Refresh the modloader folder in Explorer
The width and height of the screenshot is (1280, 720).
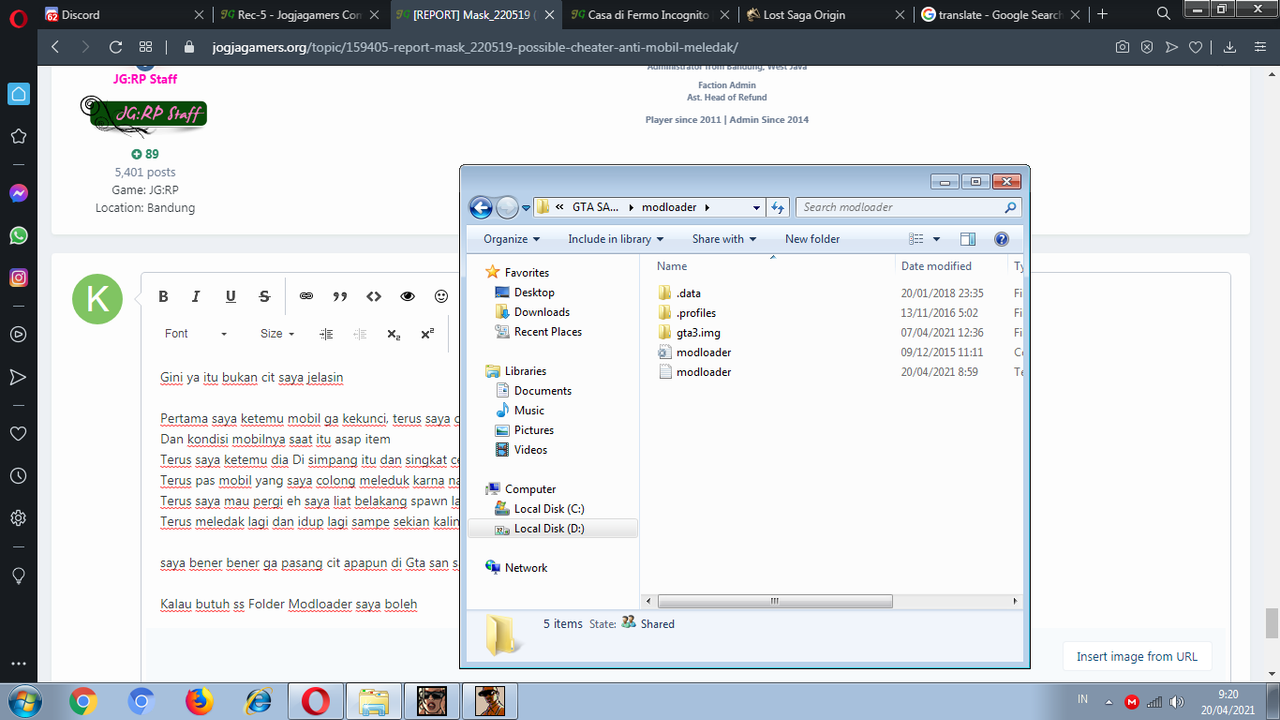[778, 207]
